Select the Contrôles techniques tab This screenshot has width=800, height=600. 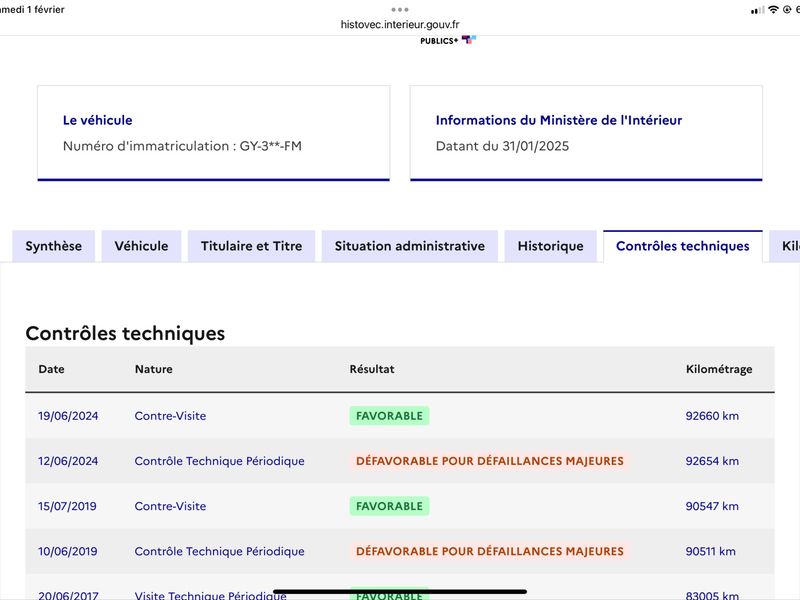click(x=683, y=246)
